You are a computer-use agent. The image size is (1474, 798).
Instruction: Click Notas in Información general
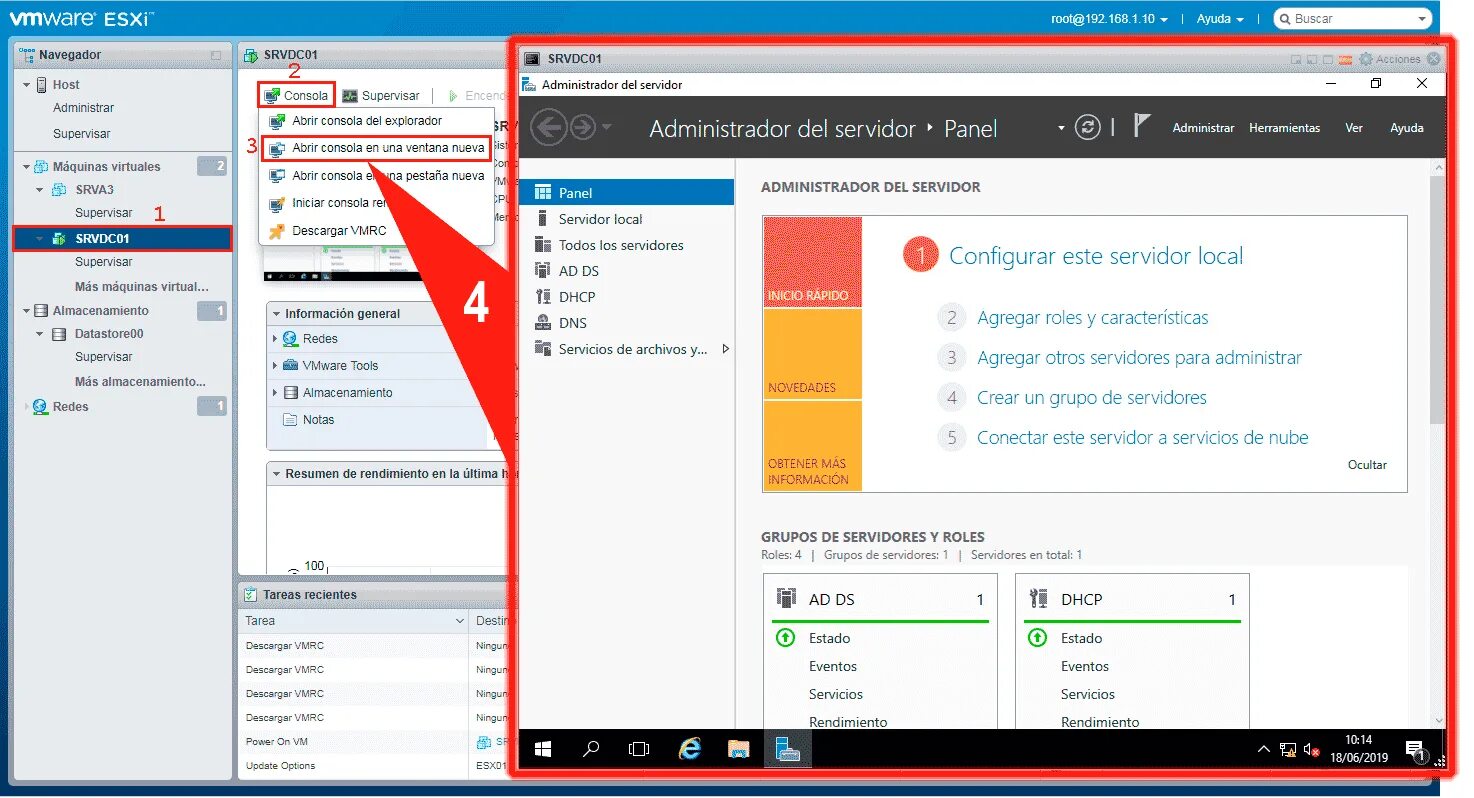[x=318, y=420]
